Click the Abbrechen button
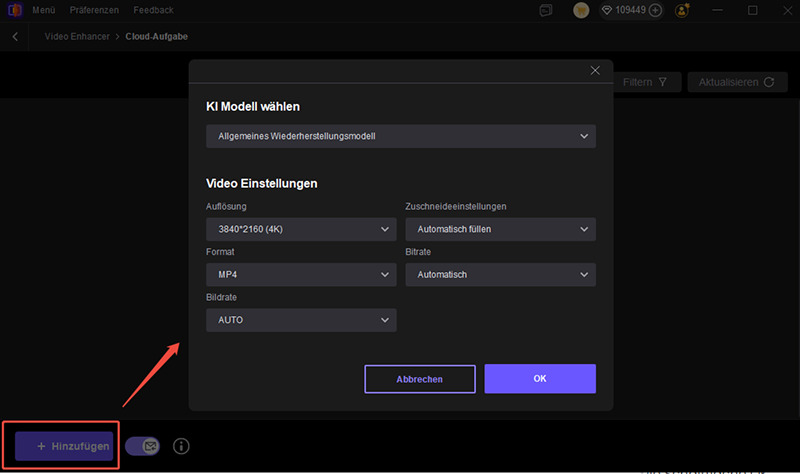Viewport: 800px width, 474px height. click(420, 379)
